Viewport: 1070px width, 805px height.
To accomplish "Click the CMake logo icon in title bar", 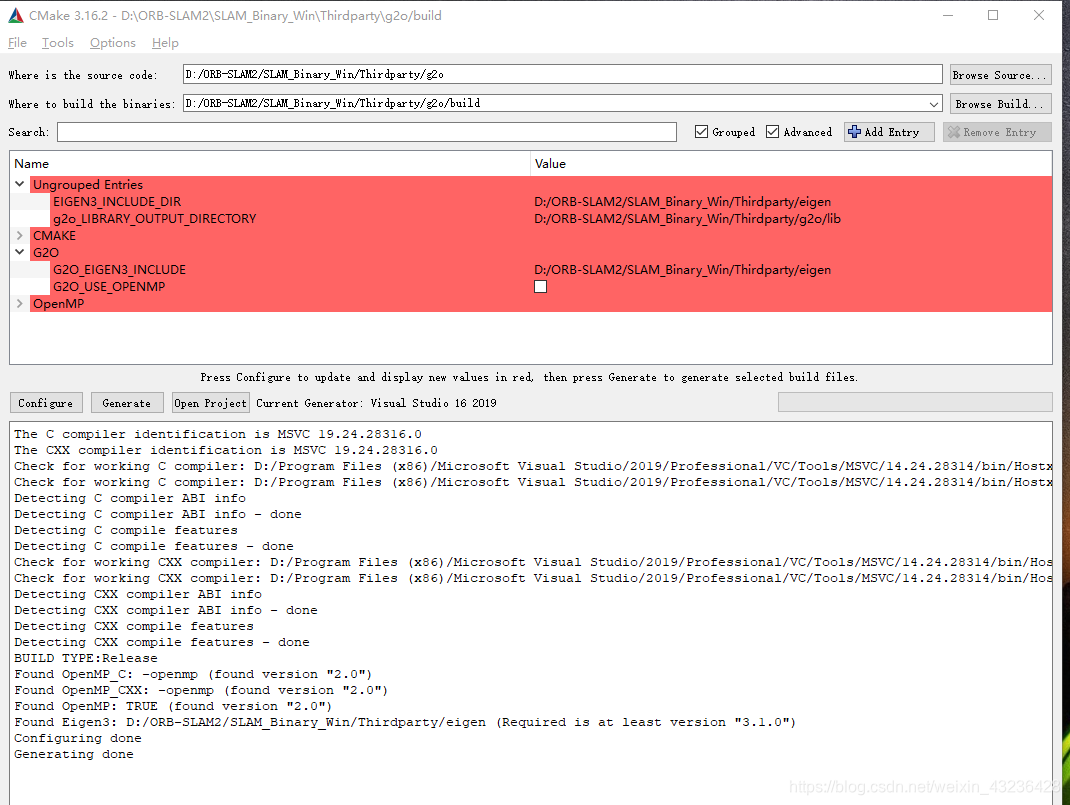I will [15, 15].
